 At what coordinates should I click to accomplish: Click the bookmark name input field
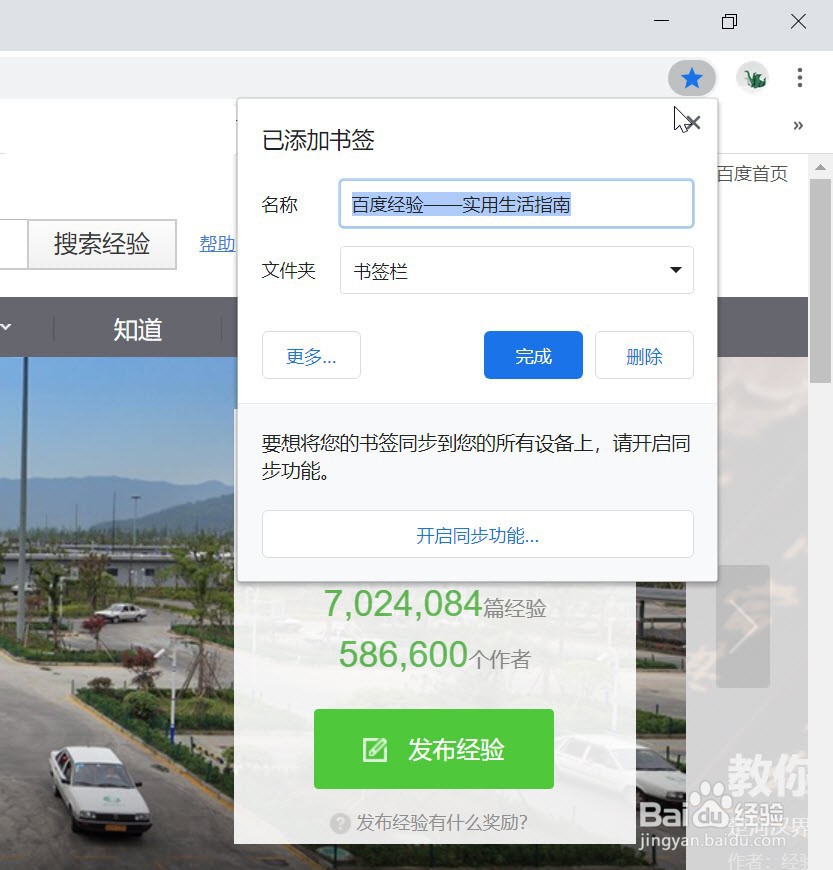coord(516,204)
